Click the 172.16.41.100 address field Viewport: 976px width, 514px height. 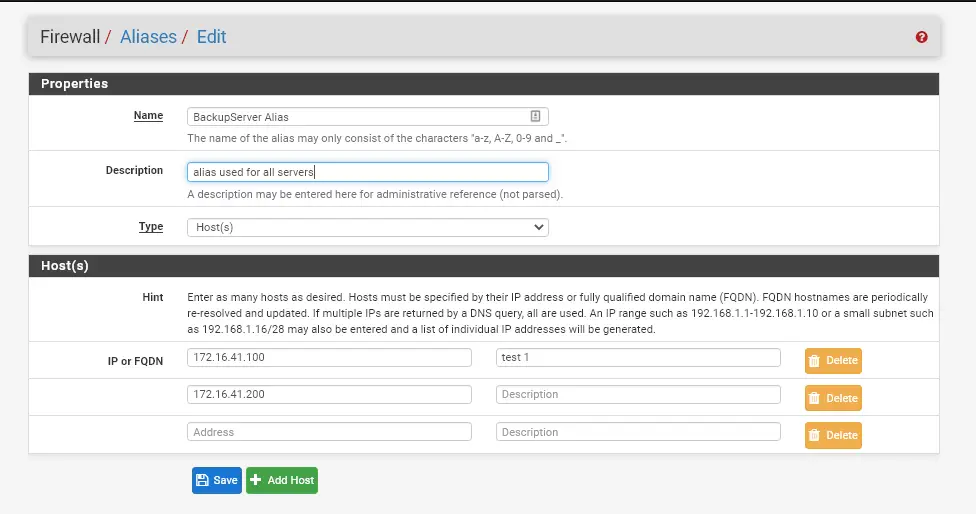coord(329,357)
